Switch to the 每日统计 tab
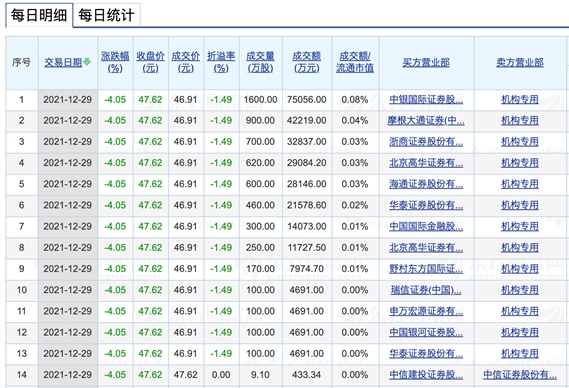 coord(106,15)
